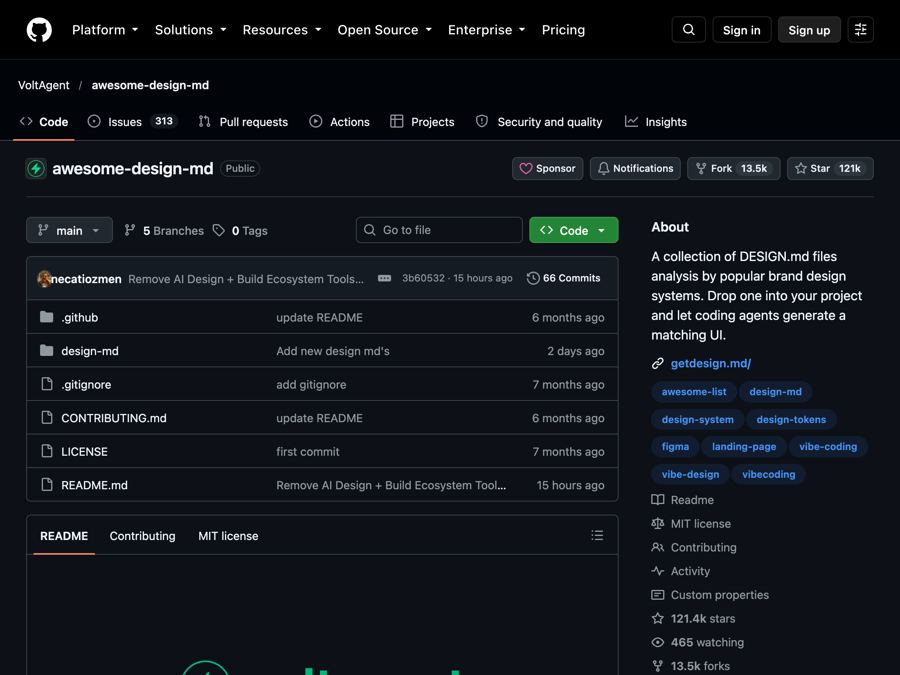View the 66 Commits history
Image resolution: width=900 pixels, height=675 pixels.
pyautogui.click(x=564, y=278)
